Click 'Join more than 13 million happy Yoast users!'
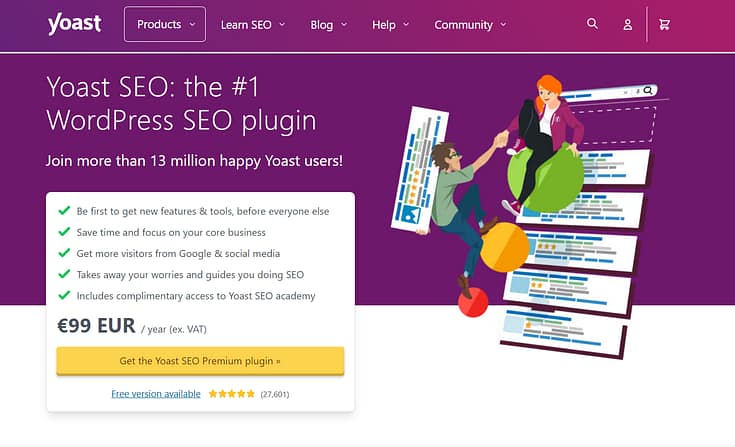Screen dimensions: 735x447 pos(195,161)
